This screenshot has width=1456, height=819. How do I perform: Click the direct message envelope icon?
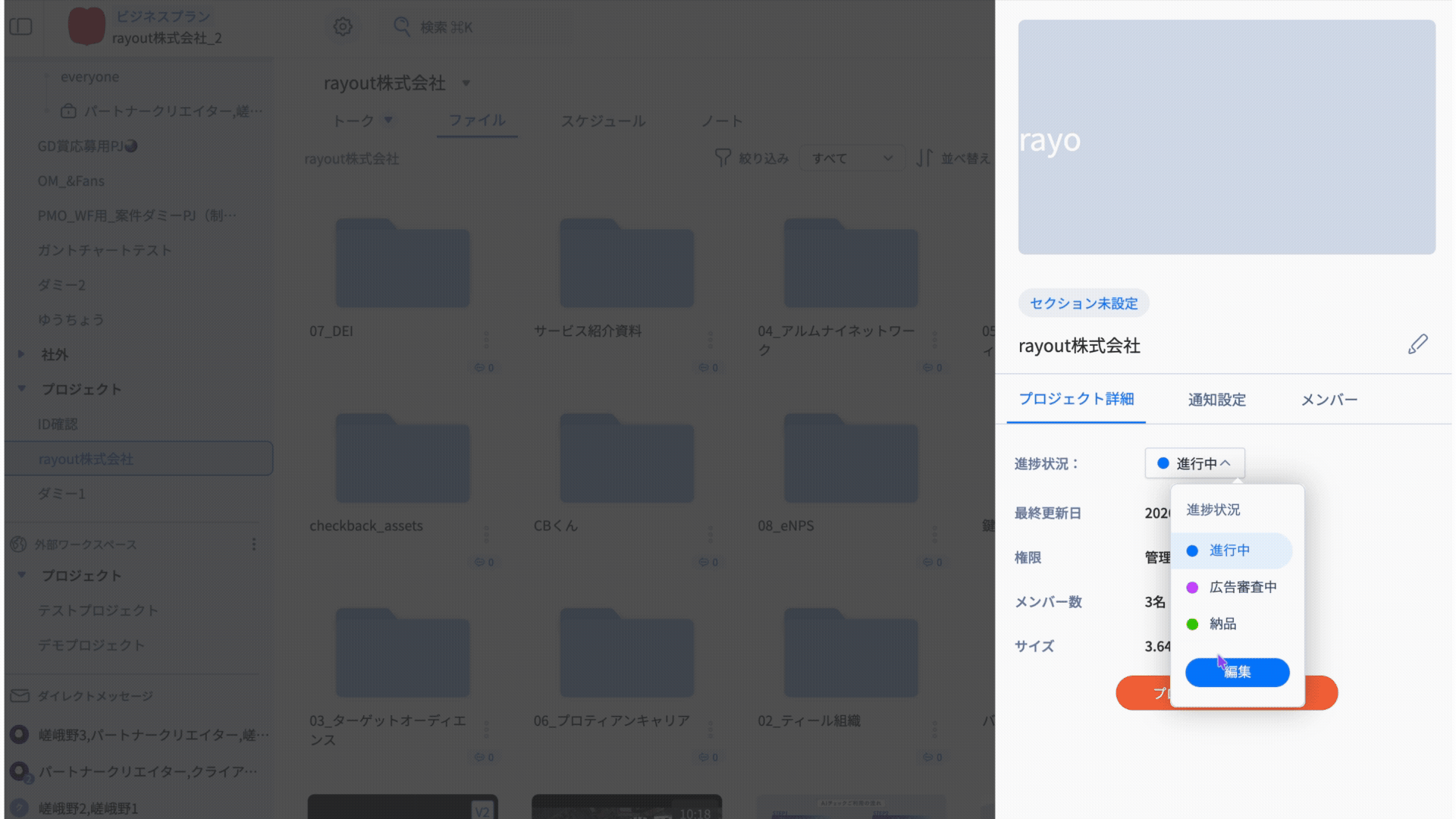(20, 695)
